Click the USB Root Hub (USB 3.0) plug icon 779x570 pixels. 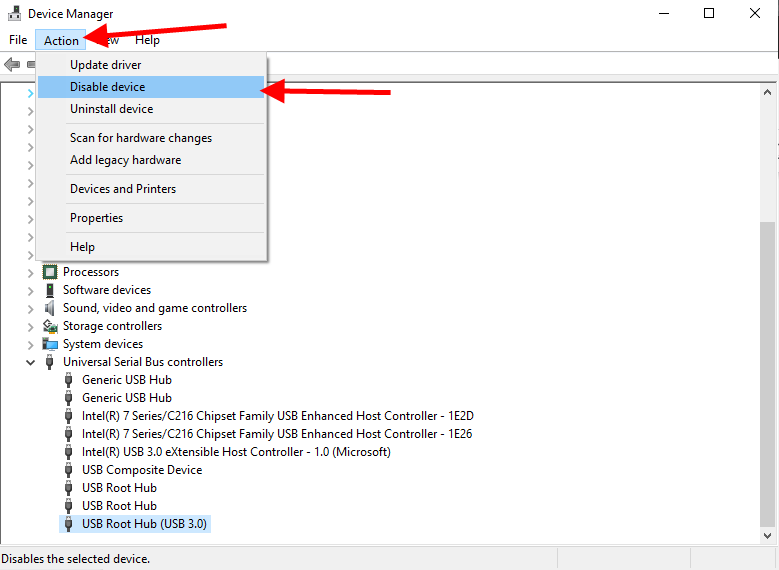point(69,524)
